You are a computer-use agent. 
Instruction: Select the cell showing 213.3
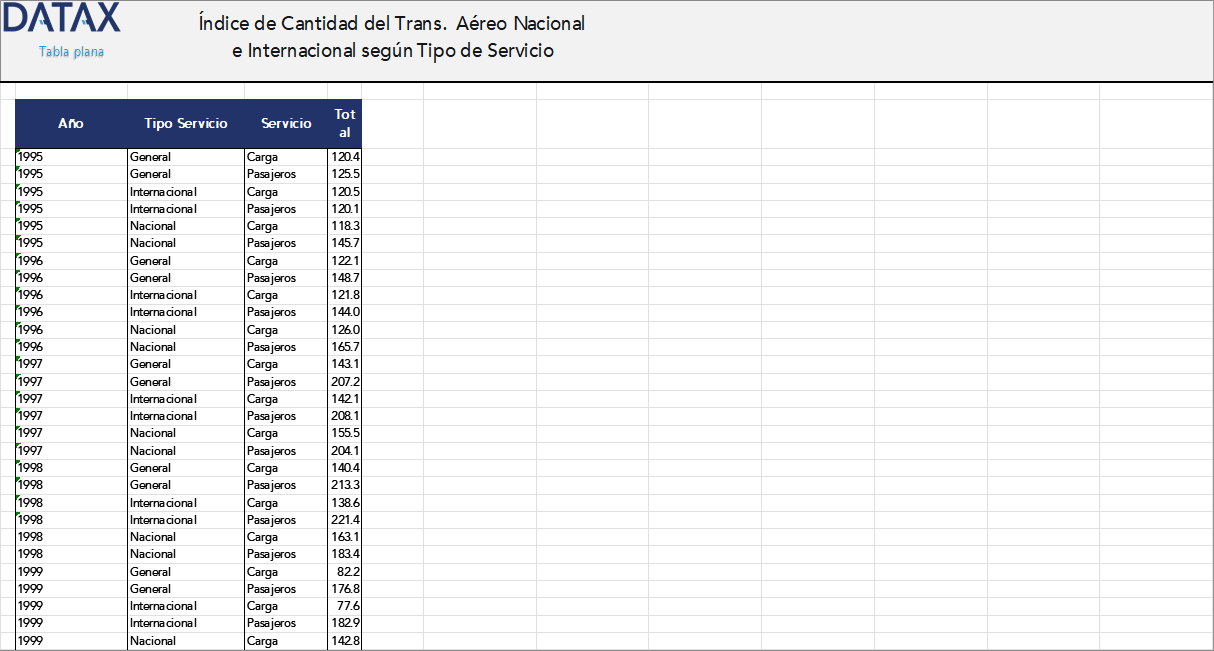tap(345, 485)
